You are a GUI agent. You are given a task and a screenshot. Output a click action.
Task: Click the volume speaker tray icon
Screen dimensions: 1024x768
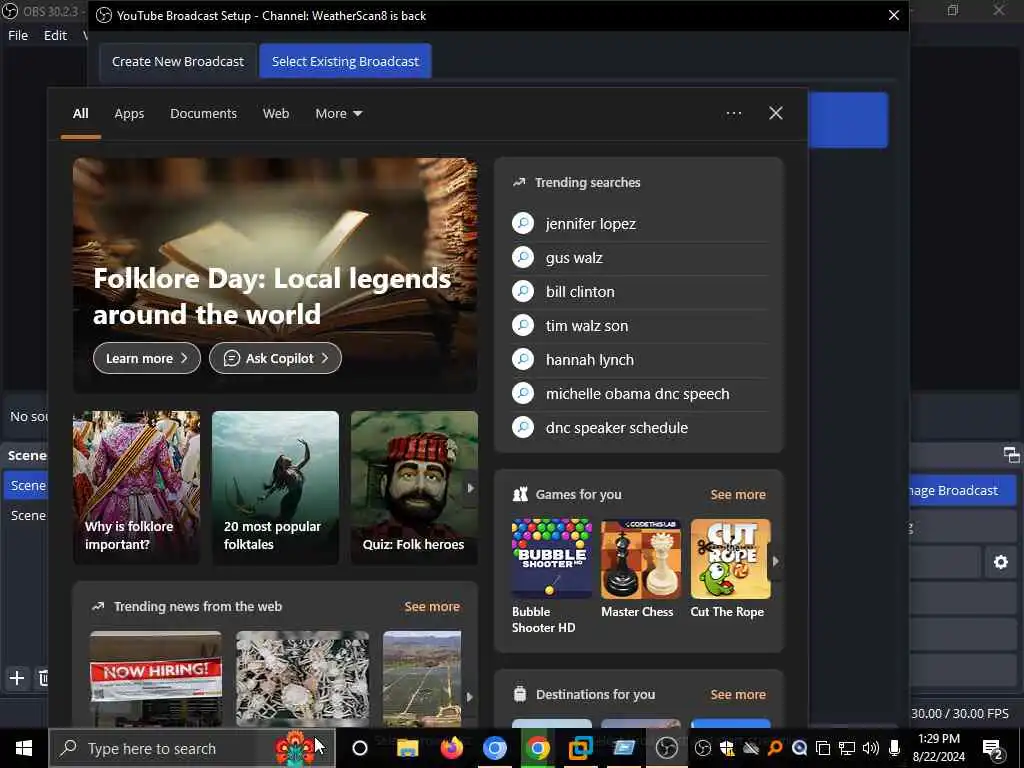[x=871, y=748]
